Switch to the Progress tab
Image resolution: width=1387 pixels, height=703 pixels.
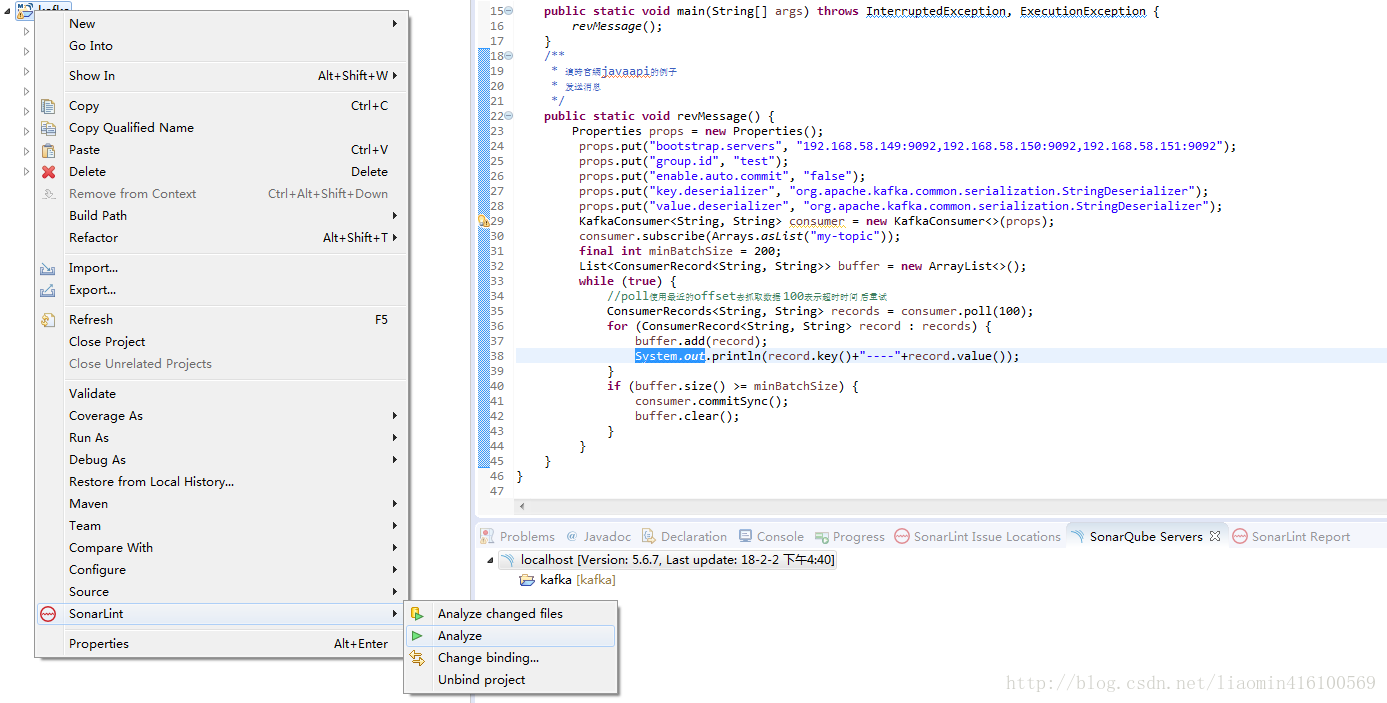pyautogui.click(x=850, y=536)
